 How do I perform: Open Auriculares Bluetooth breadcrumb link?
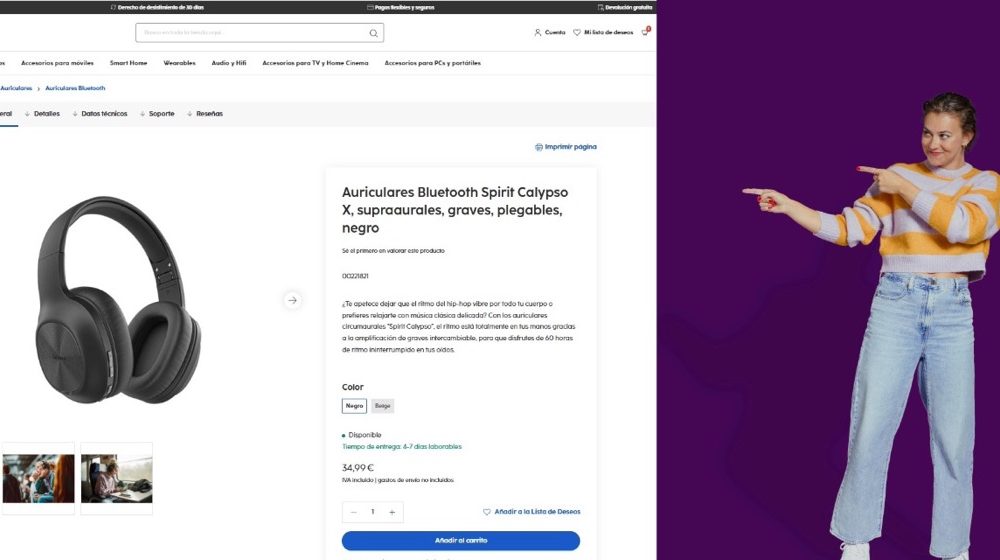pyautogui.click(x=75, y=88)
